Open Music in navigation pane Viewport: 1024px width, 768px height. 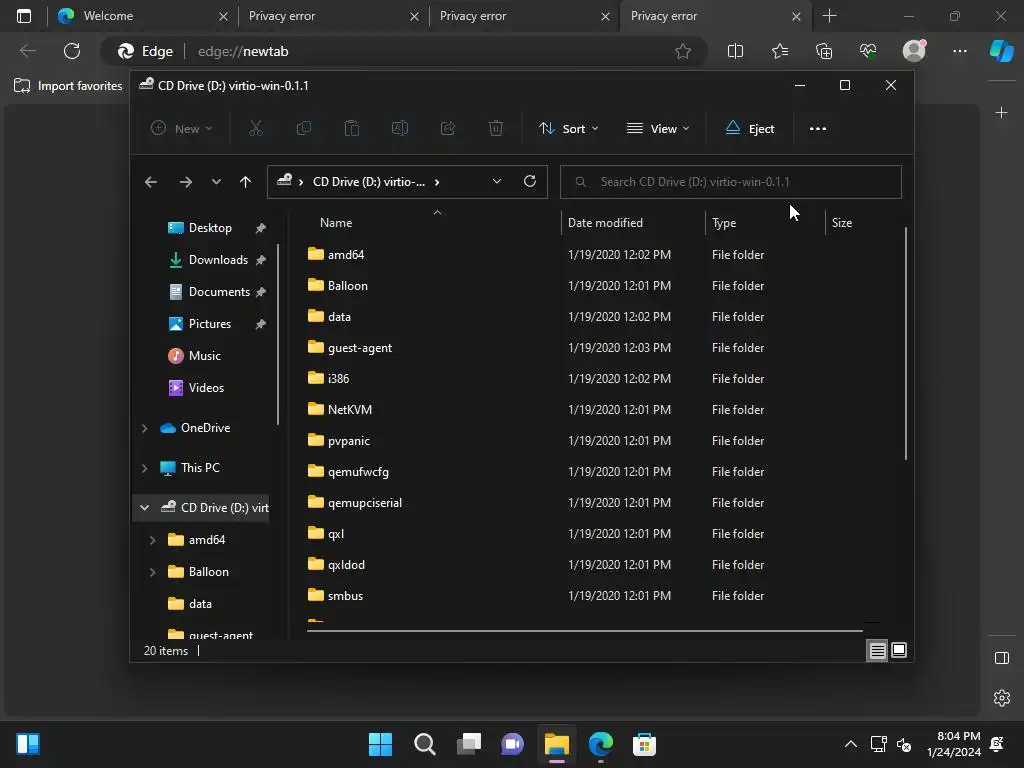[204, 356]
